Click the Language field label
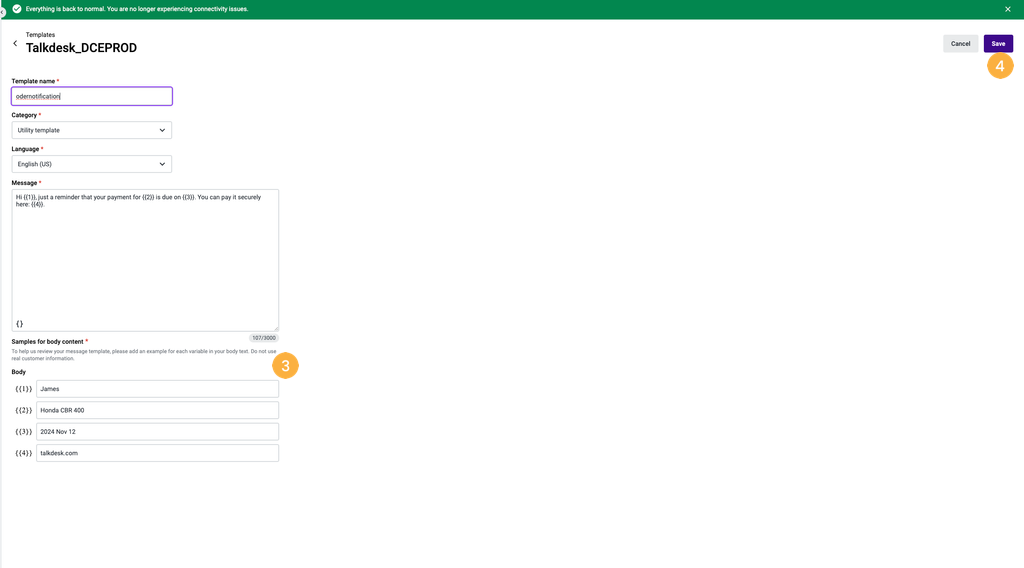Image resolution: width=1024 pixels, height=568 pixels. coord(25,149)
